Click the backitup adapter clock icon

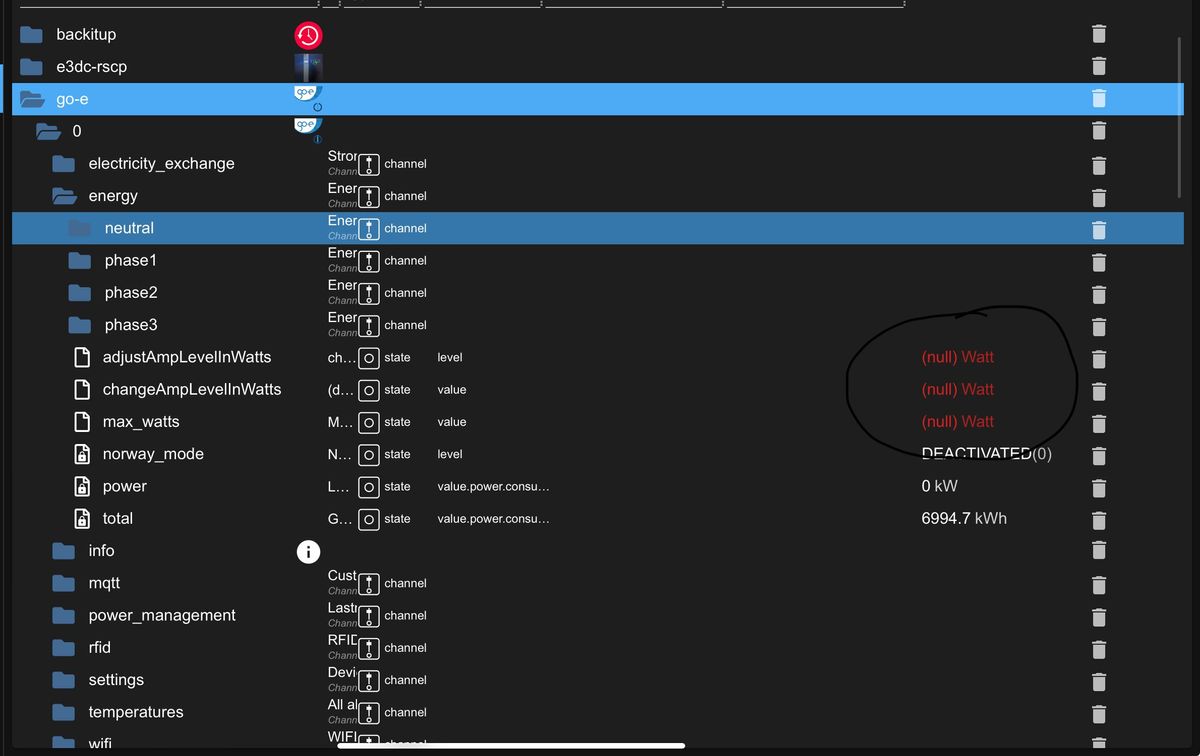308,36
